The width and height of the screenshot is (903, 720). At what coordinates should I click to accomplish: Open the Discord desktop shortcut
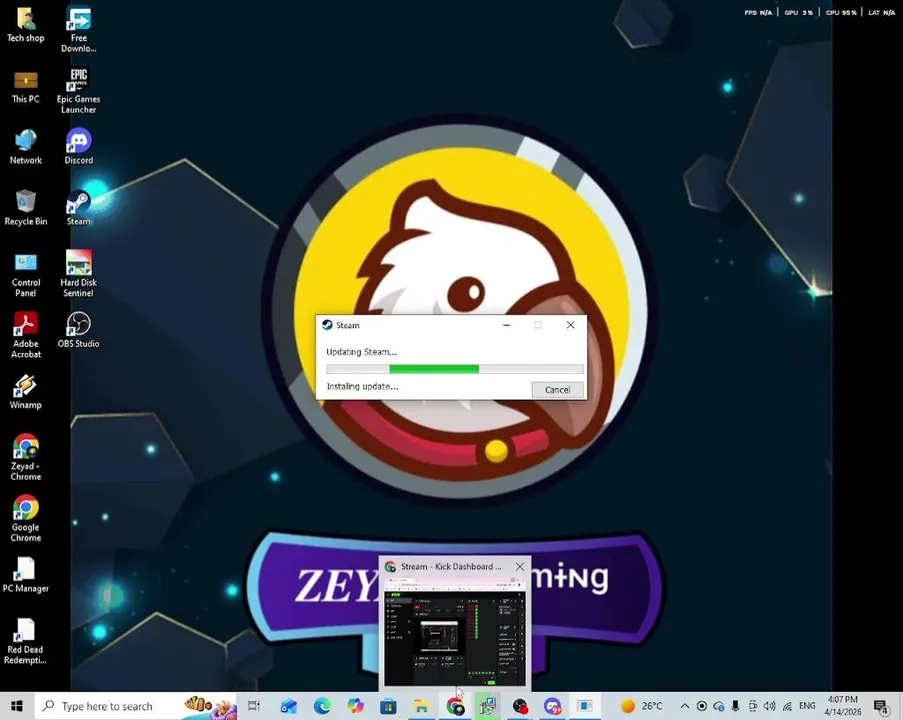pyautogui.click(x=79, y=147)
